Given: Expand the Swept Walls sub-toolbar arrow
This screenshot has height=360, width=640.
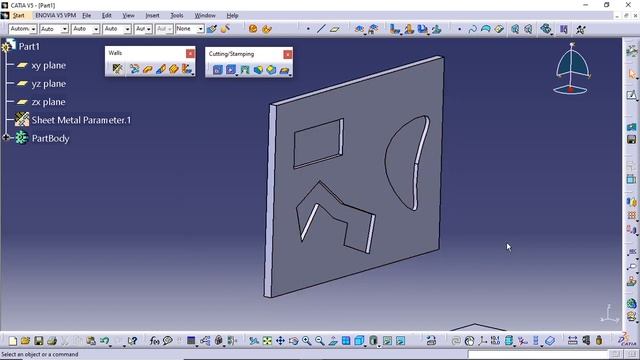Looking at the screenshot, I should 192,74.
